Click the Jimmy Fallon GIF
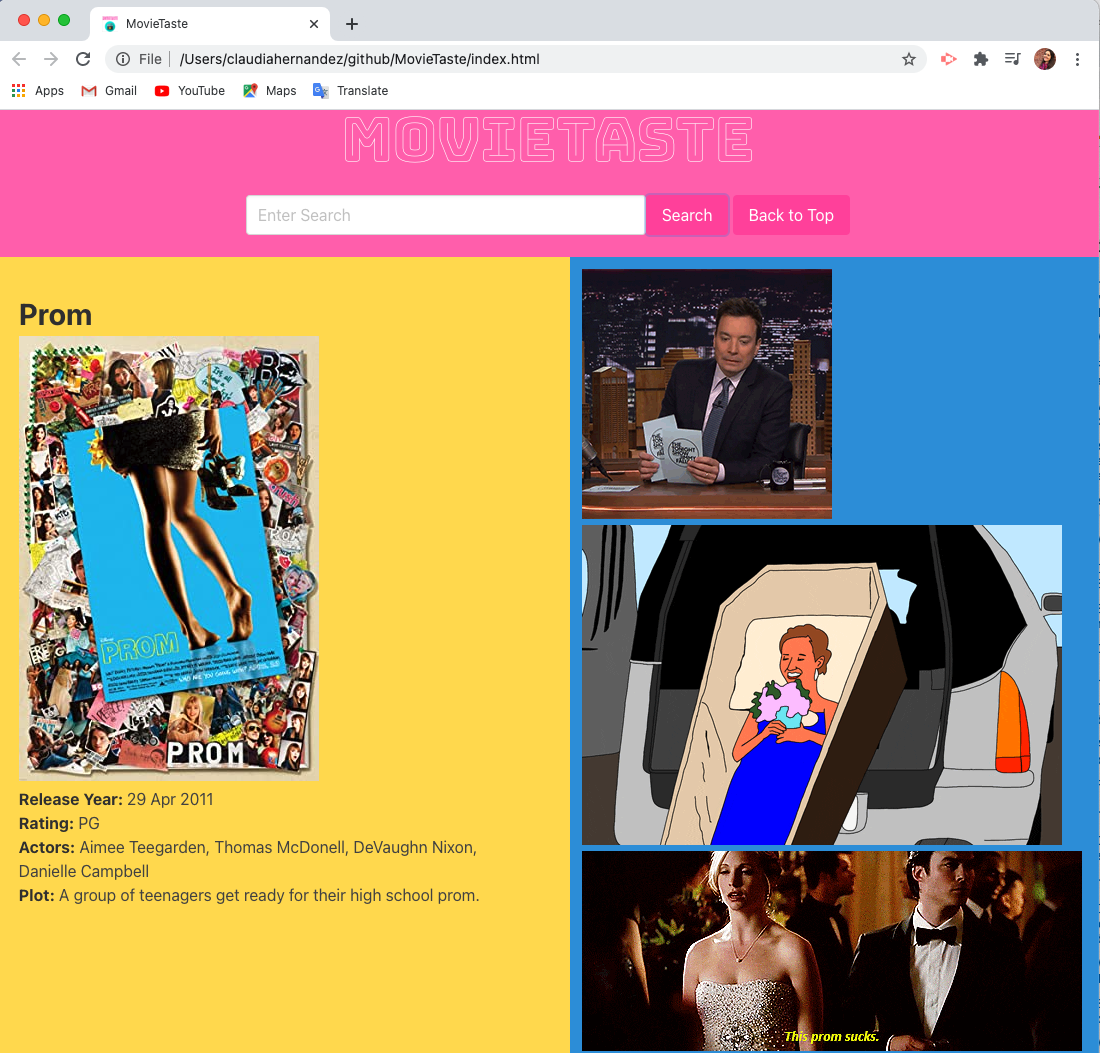Image resolution: width=1100 pixels, height=1053 pixels. (x=706, y=394)
